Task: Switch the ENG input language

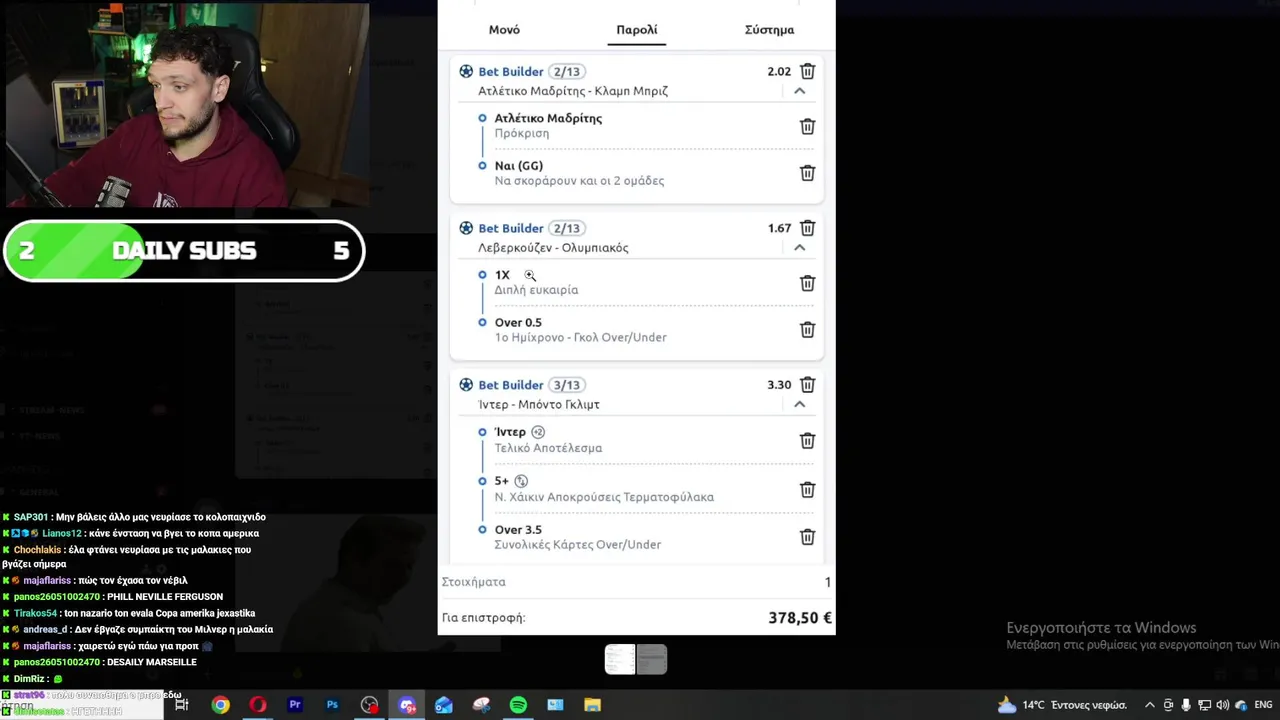Action: (1262, 705)
